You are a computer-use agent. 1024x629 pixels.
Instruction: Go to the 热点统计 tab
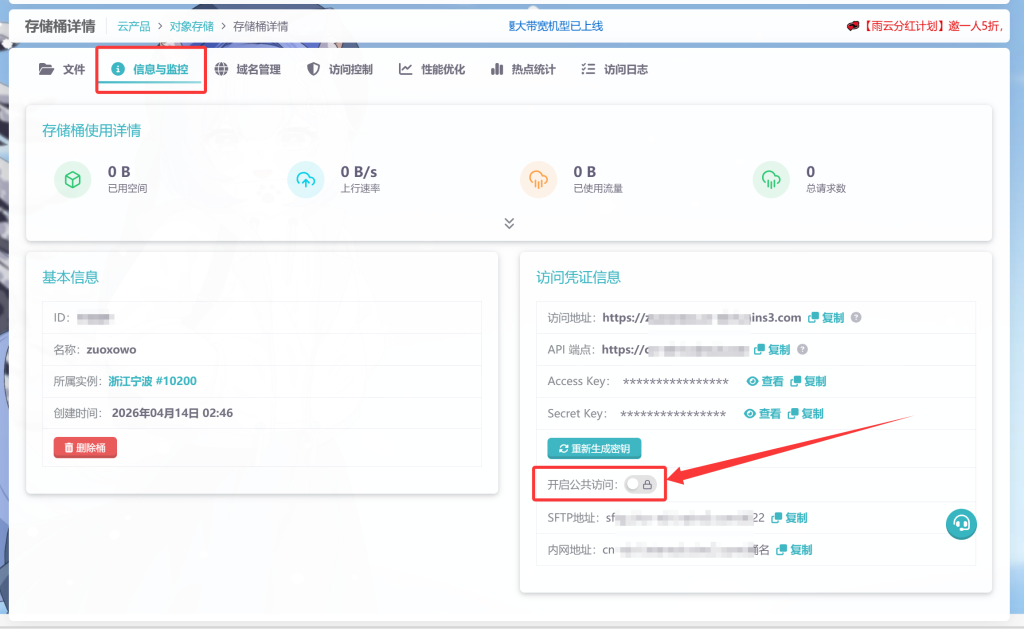(x=523, y=70)
